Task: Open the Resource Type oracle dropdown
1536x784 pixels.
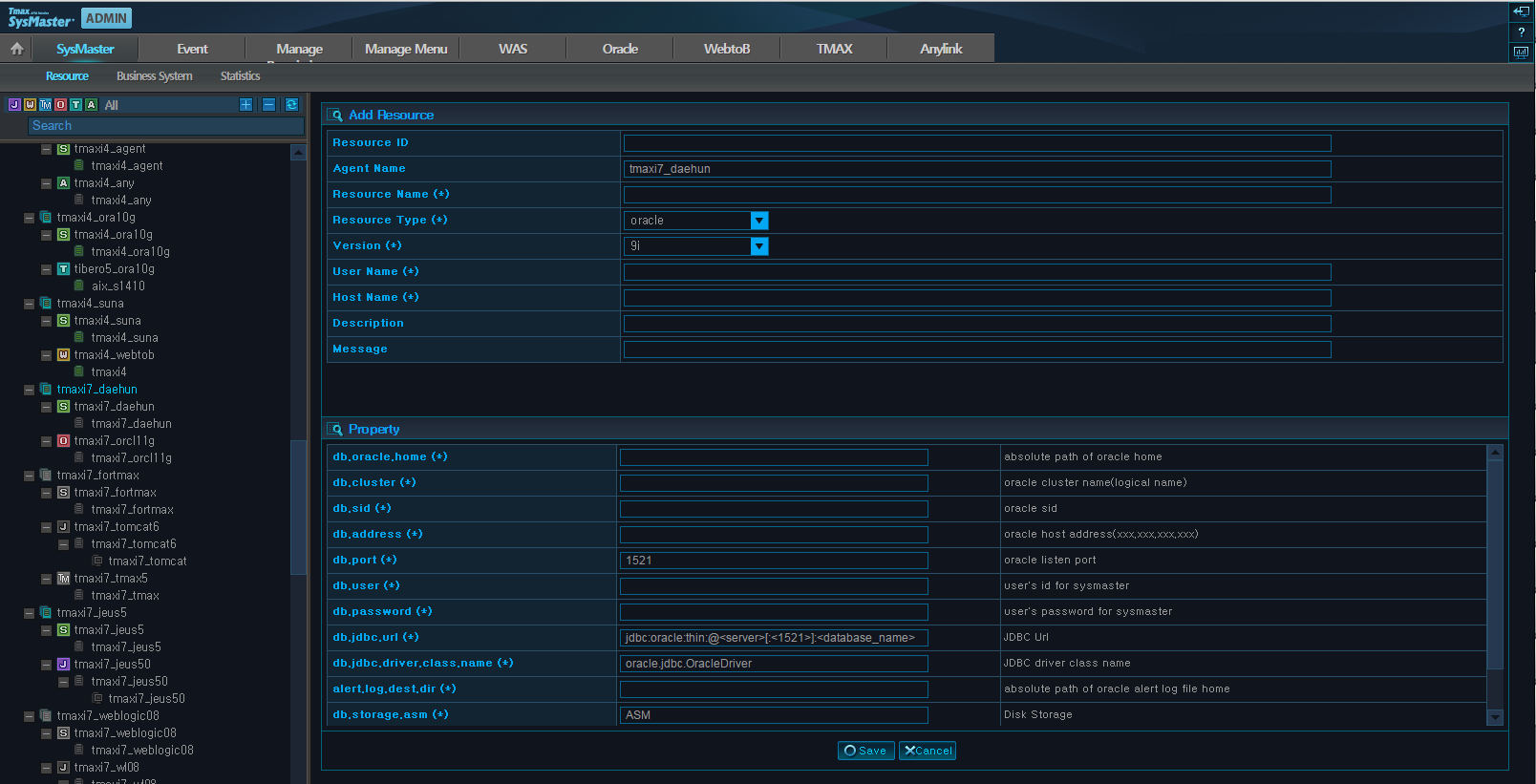Action: pyautogui.click(x=759, y=221)
